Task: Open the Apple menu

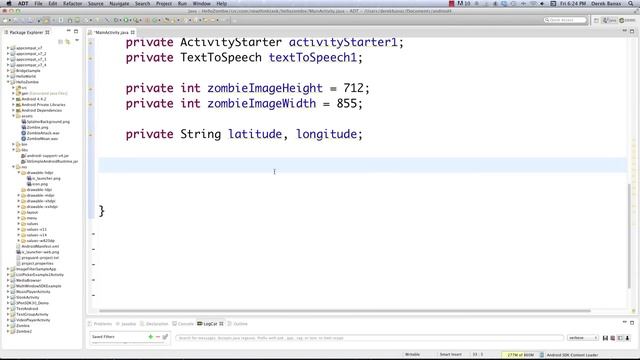Action: [x=9, y=4]
